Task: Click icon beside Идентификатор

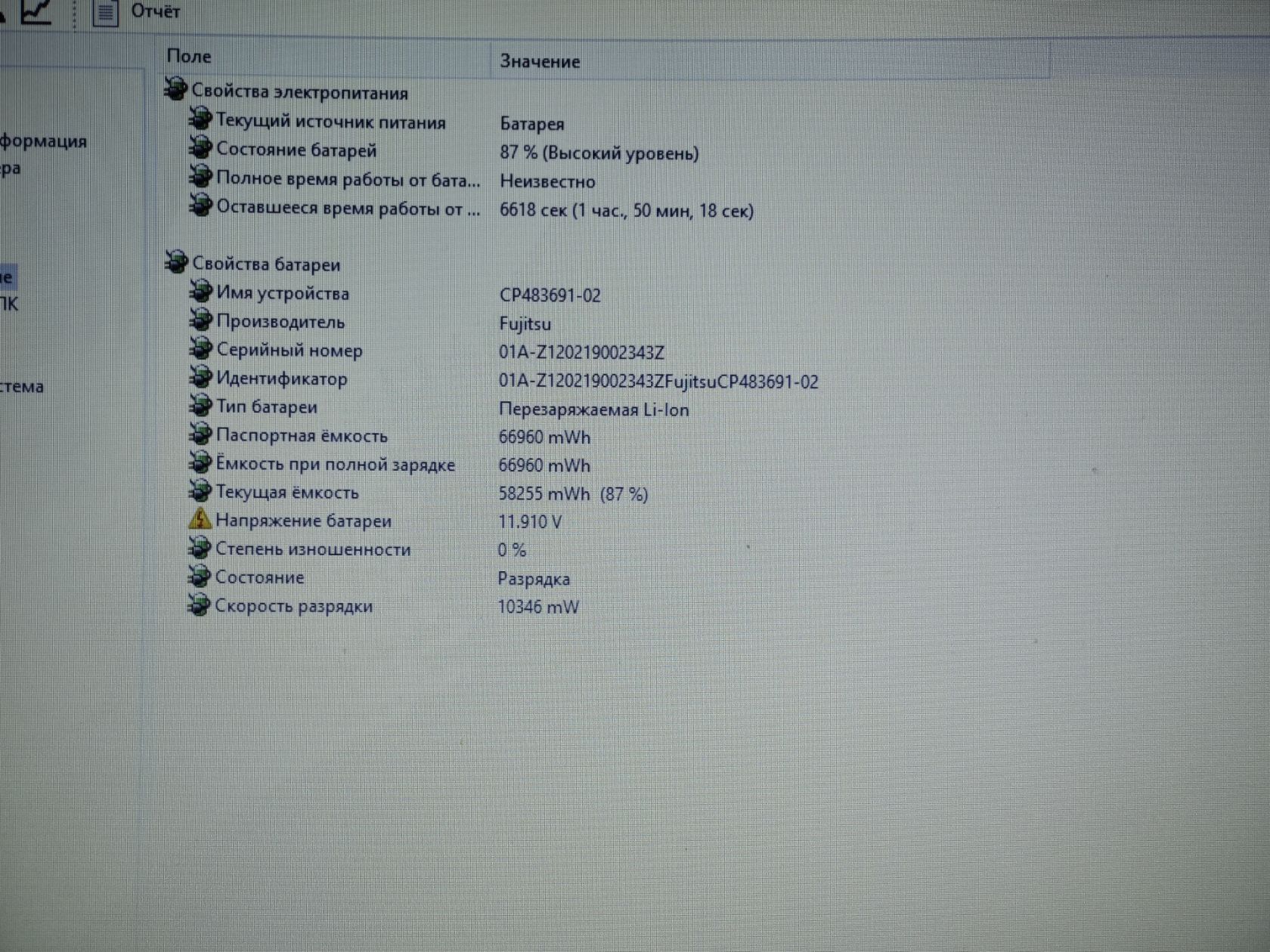Action: pyautogui.click(x=200, y=376)
